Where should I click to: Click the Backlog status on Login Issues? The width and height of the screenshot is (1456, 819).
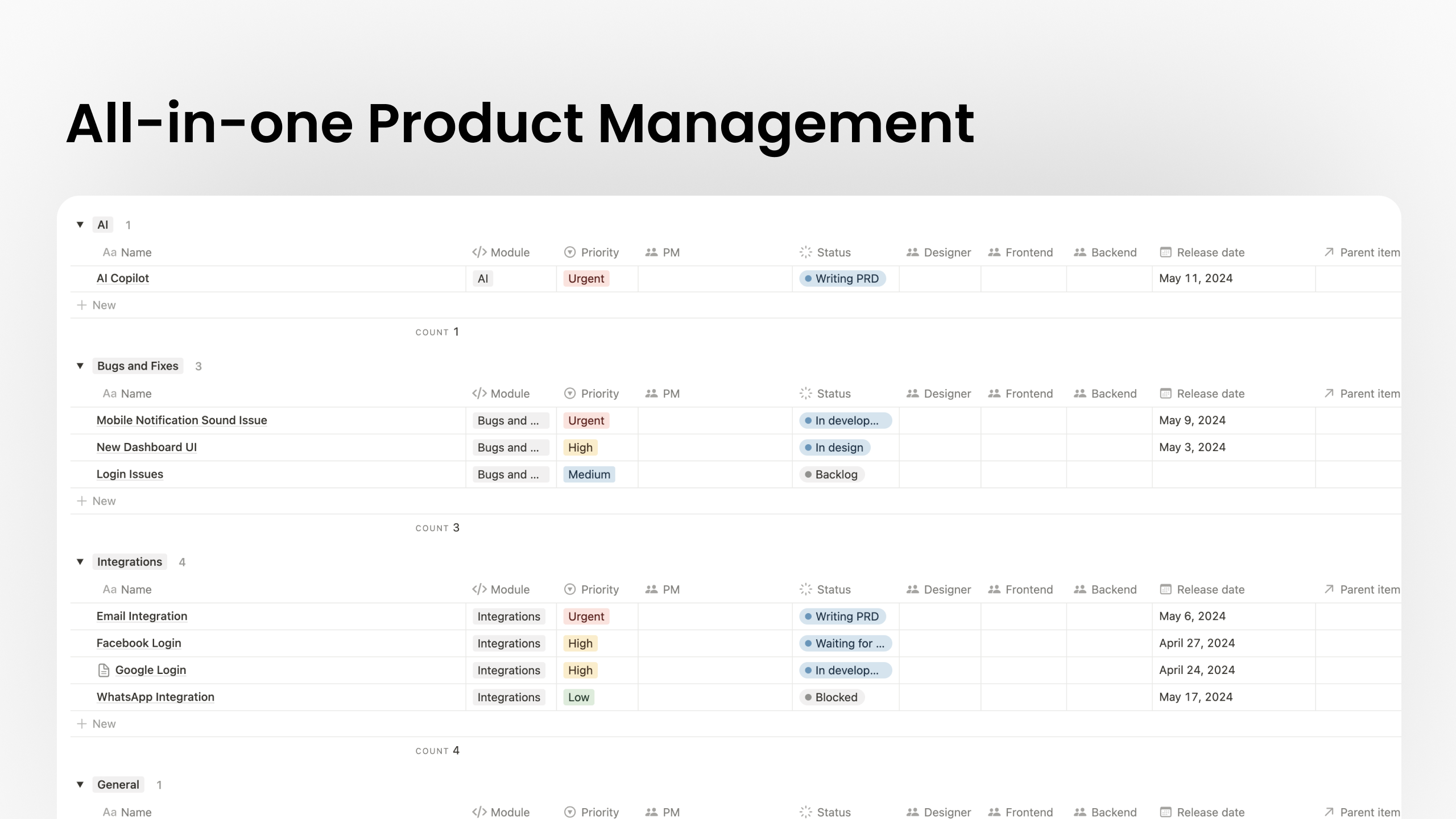pyautogui.click(x=832, y=474)
